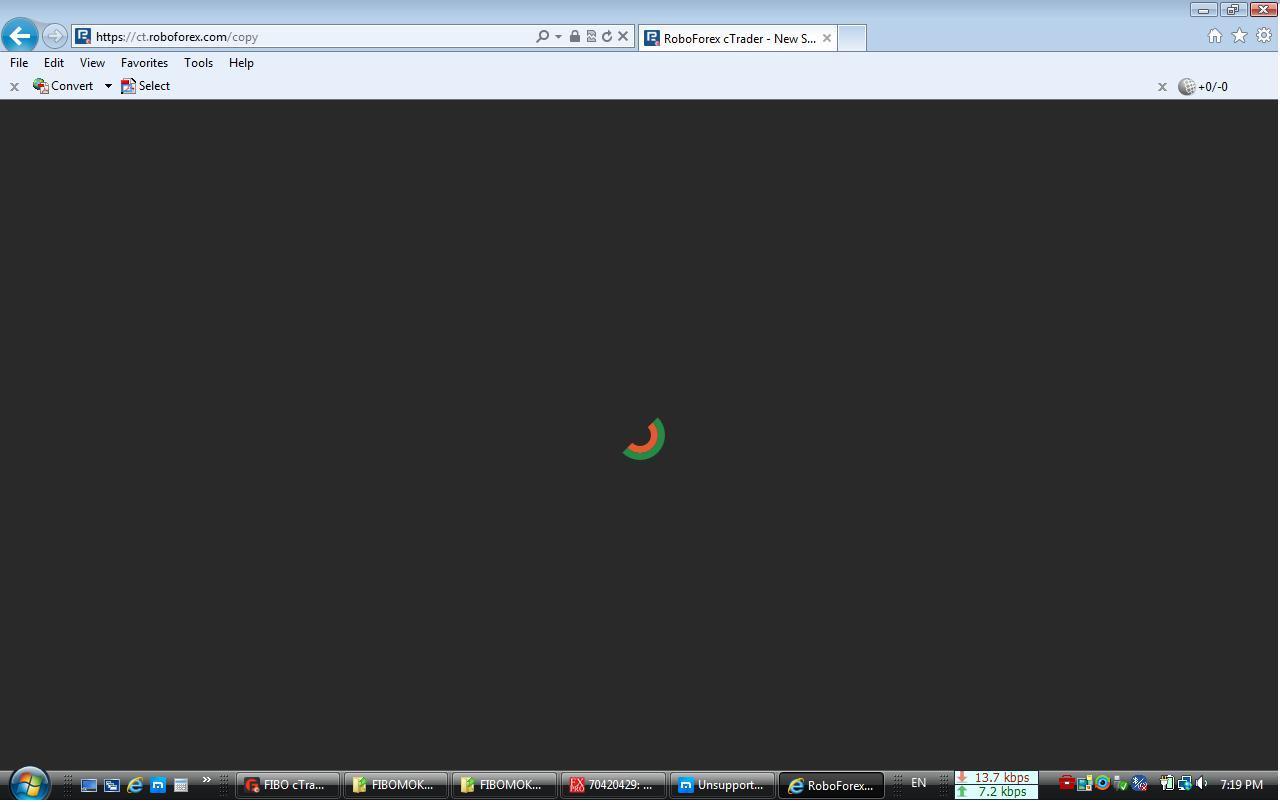Image resolution: width=1280 pixels, height=802 pixels.
Task: Click the +0/-0 globe counter button
Action: click(1203, 87)
